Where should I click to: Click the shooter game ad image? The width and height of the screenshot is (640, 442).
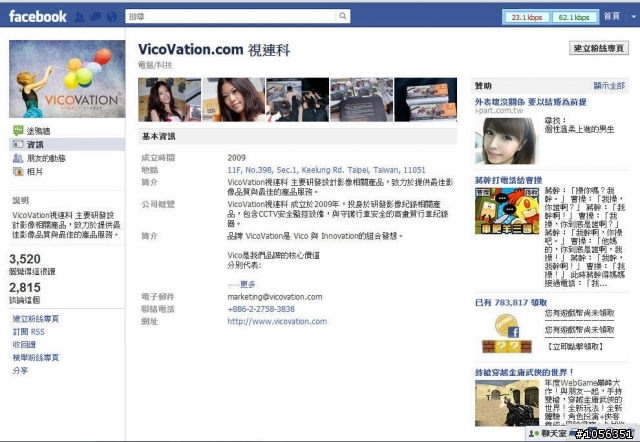pyautogui.click(x=507, y=403)
